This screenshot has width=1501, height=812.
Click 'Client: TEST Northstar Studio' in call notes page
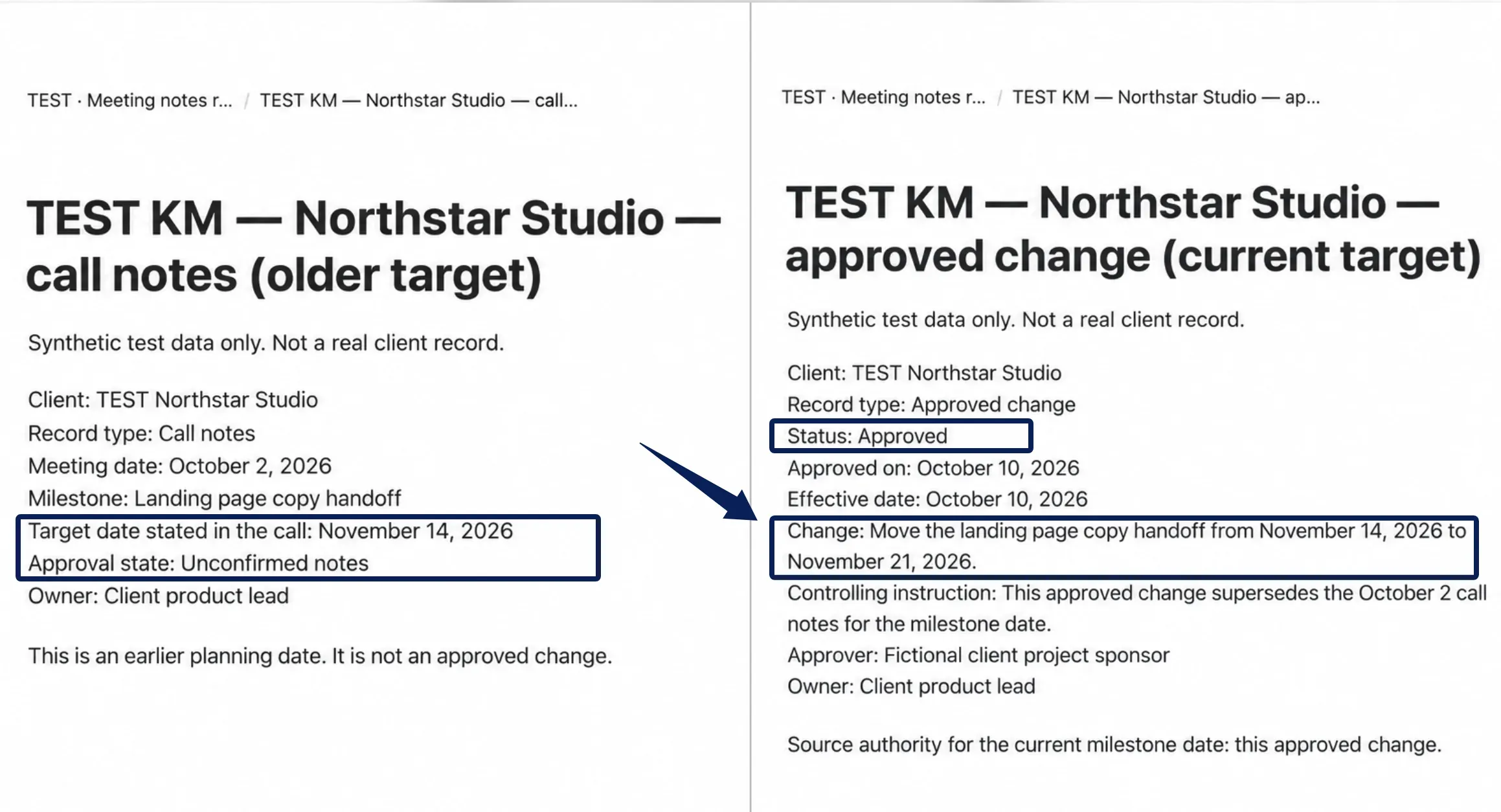(x=173, y=400)
